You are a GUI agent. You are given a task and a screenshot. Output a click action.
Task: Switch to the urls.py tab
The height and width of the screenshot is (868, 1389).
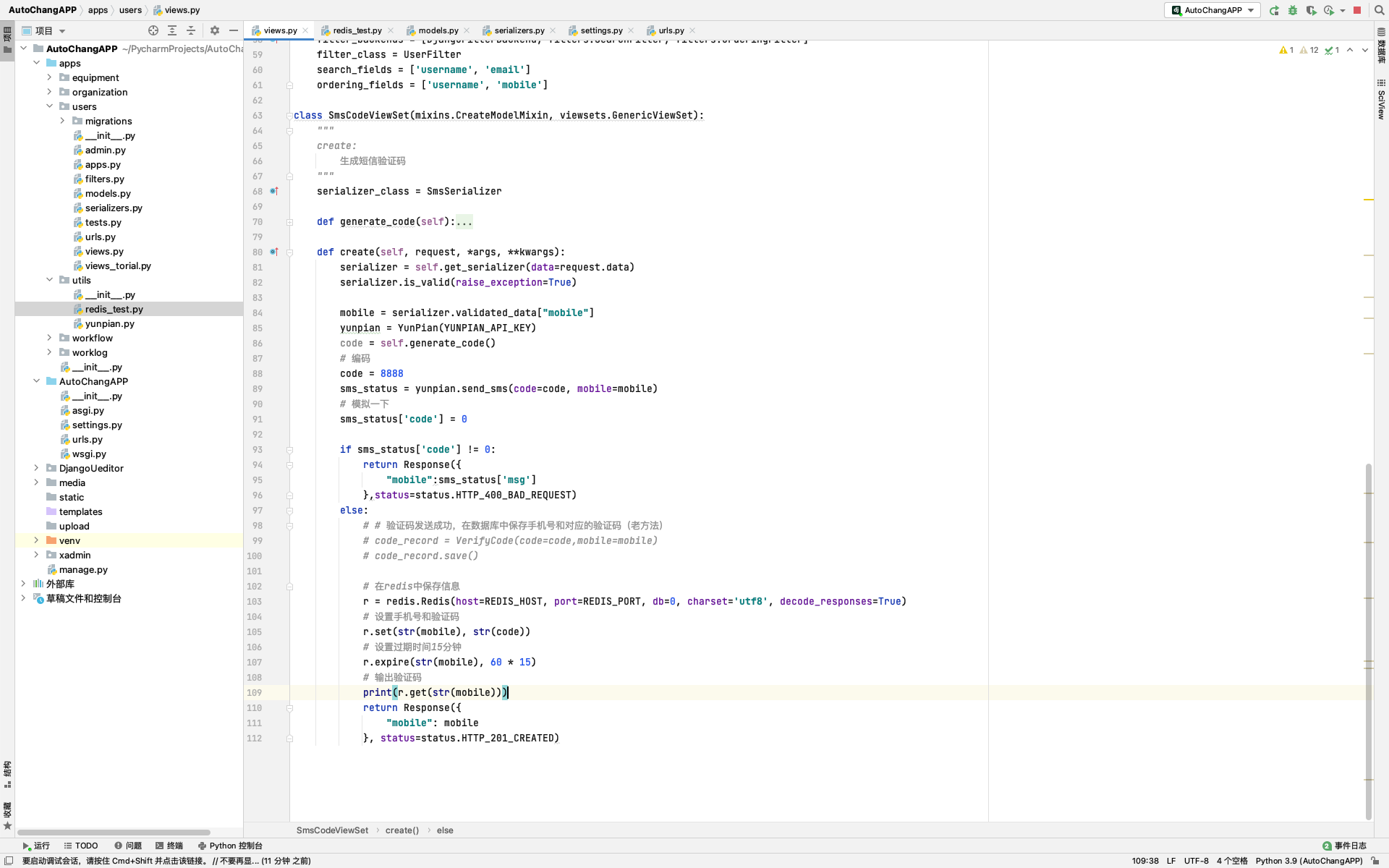(671, 30)
